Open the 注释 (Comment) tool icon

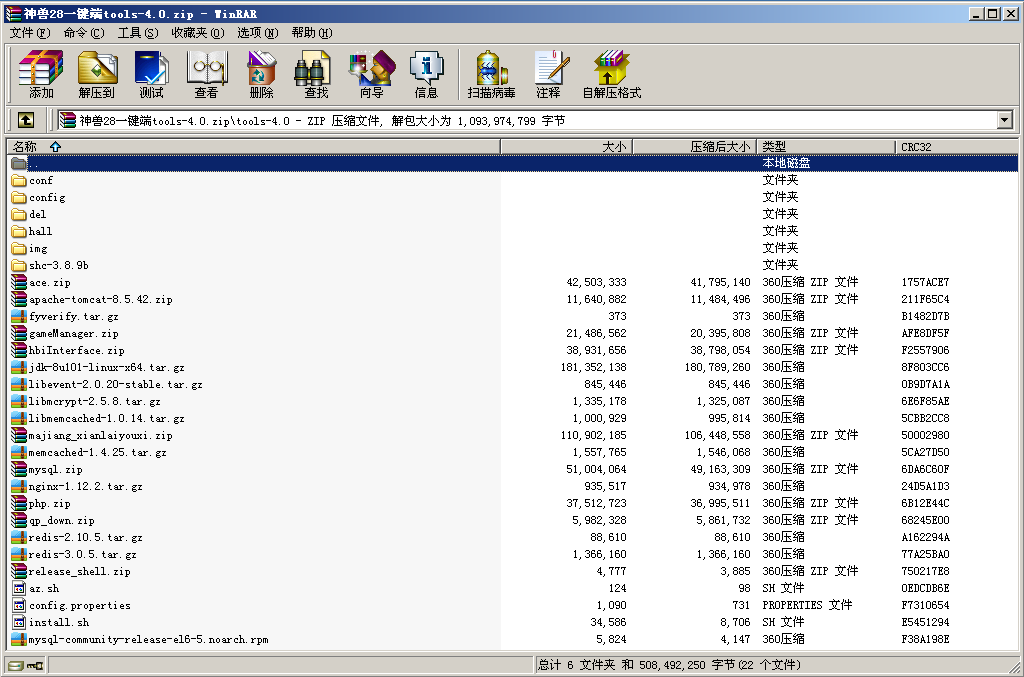pos(548,74)
